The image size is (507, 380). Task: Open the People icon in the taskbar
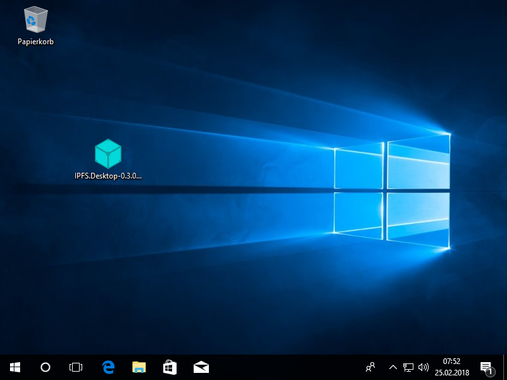(x=370, y=367)
